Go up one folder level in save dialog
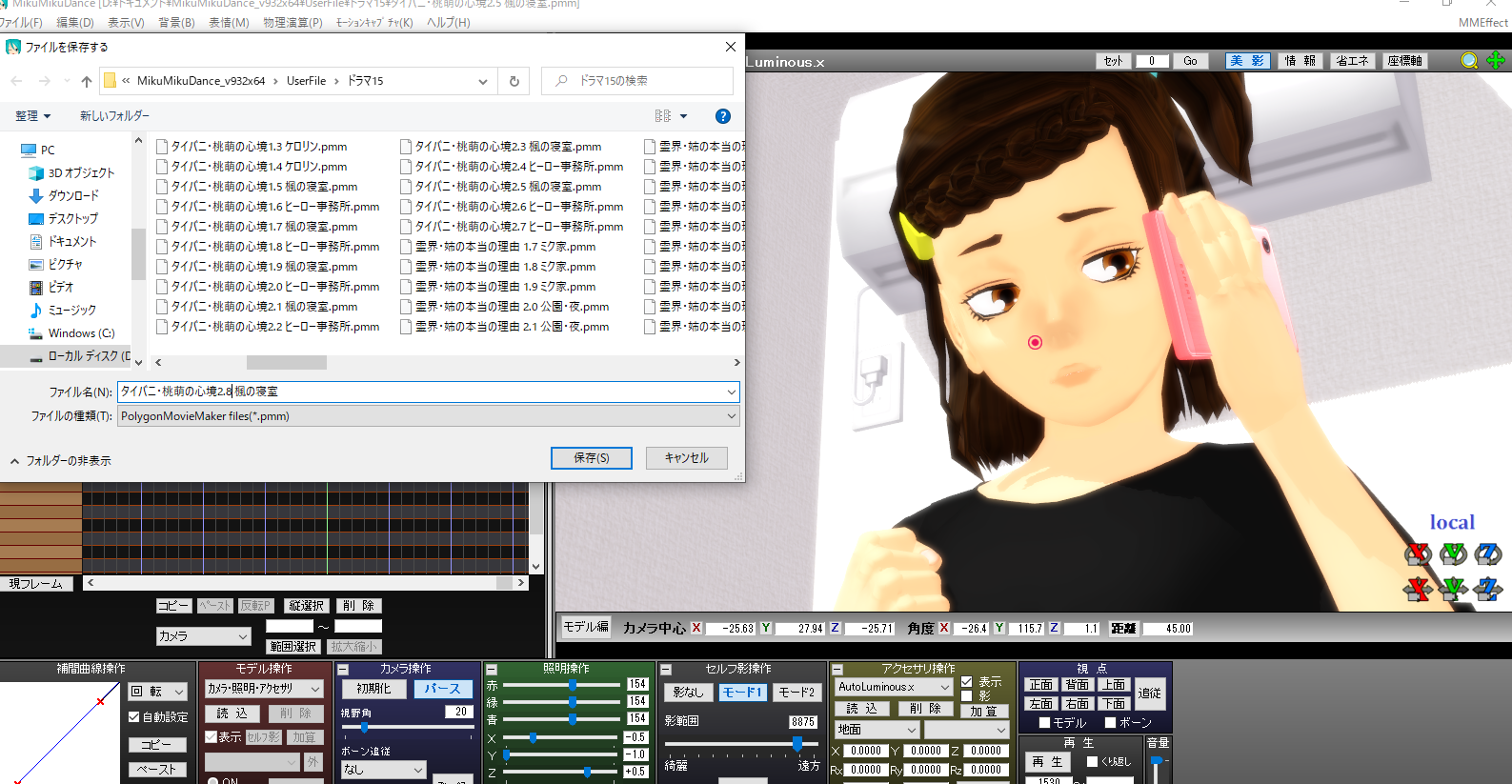This screenshot has width=1512, height=784. 87,81
